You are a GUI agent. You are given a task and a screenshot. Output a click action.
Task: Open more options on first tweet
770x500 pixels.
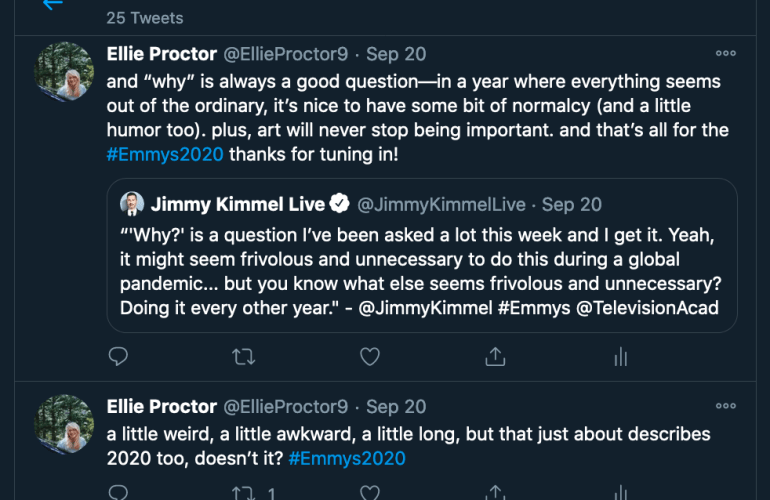[726, 53]
